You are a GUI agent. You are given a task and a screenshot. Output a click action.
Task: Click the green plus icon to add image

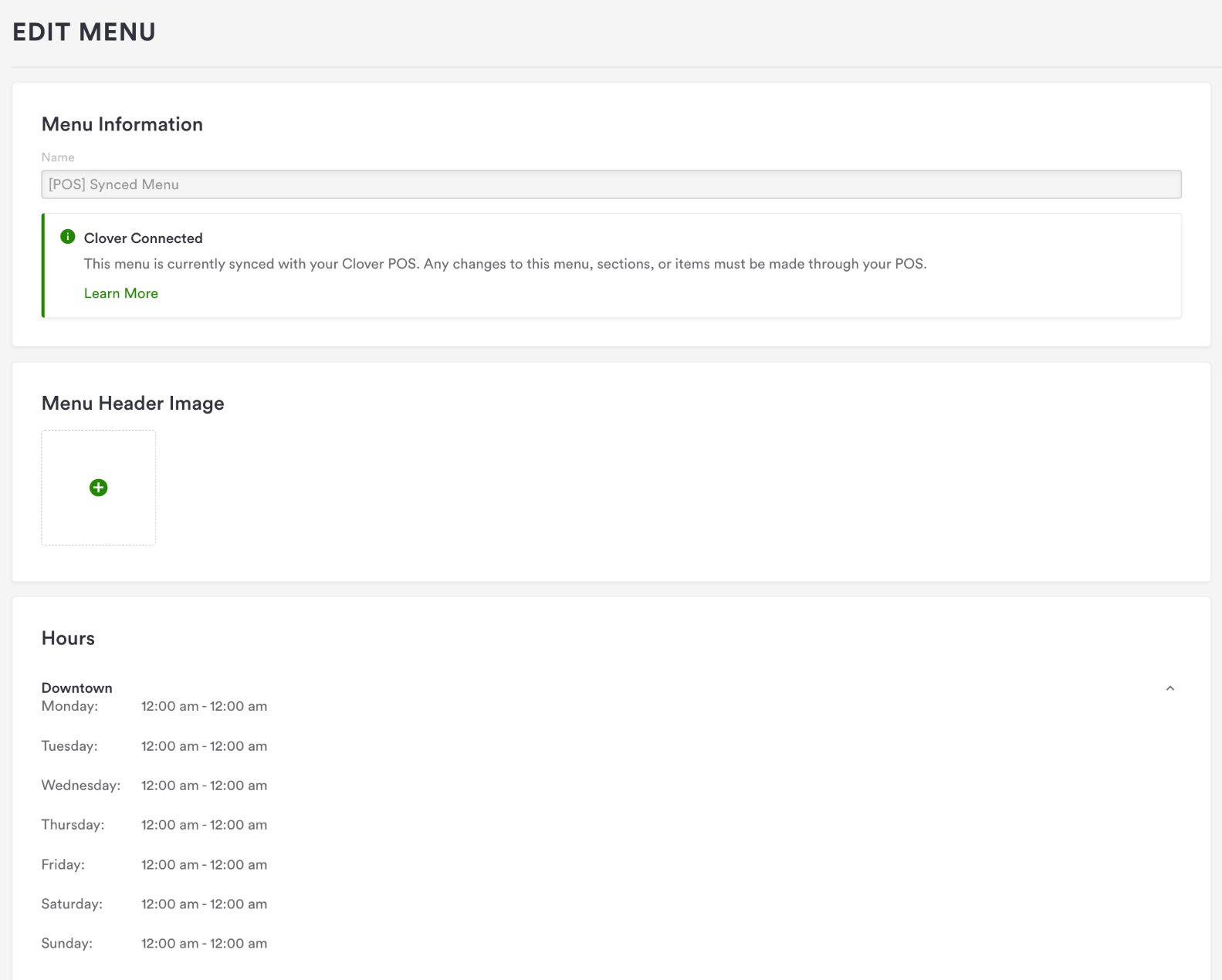click(98, 488)
